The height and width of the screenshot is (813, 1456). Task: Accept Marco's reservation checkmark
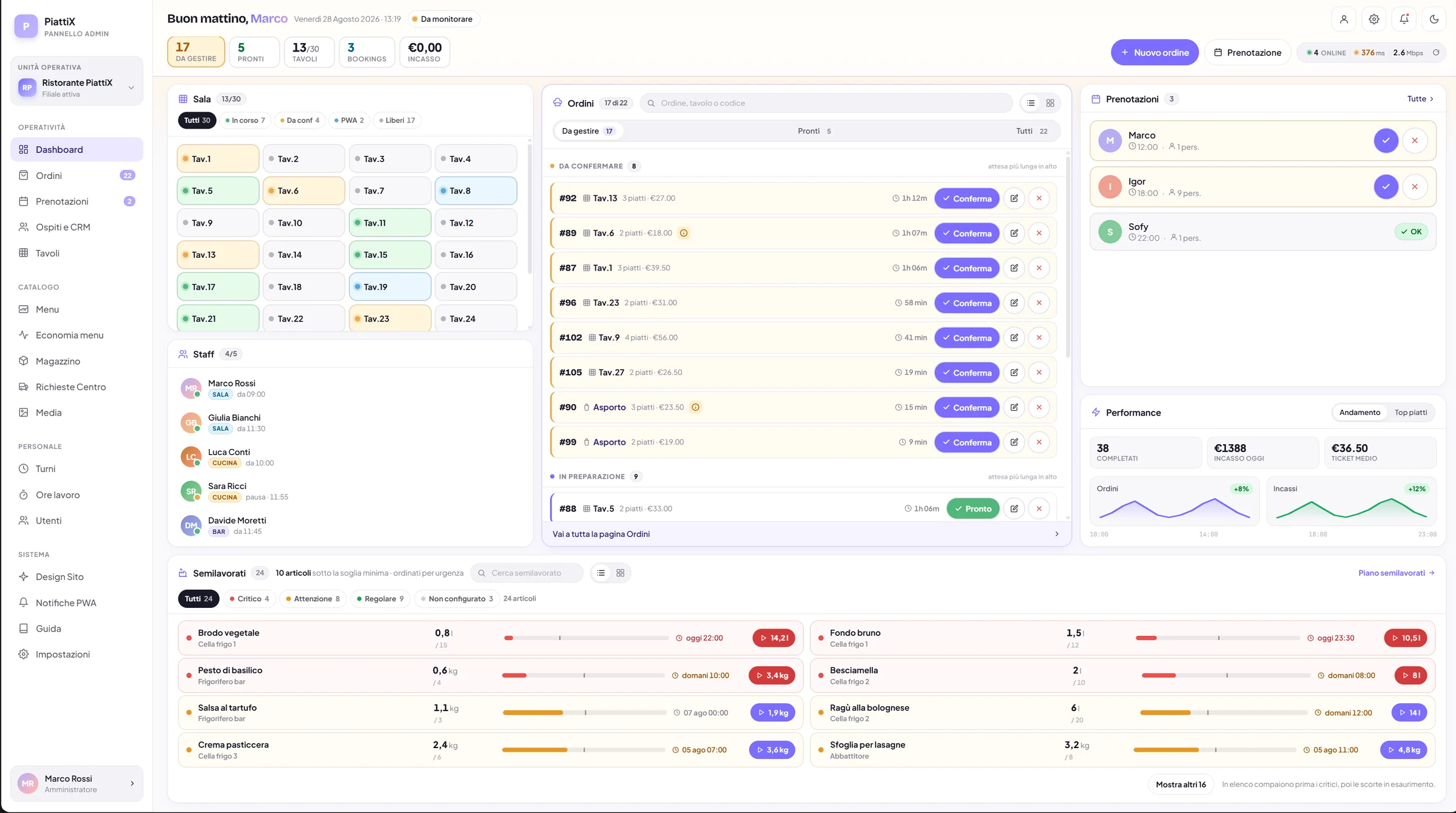[x=1386, y=141]
